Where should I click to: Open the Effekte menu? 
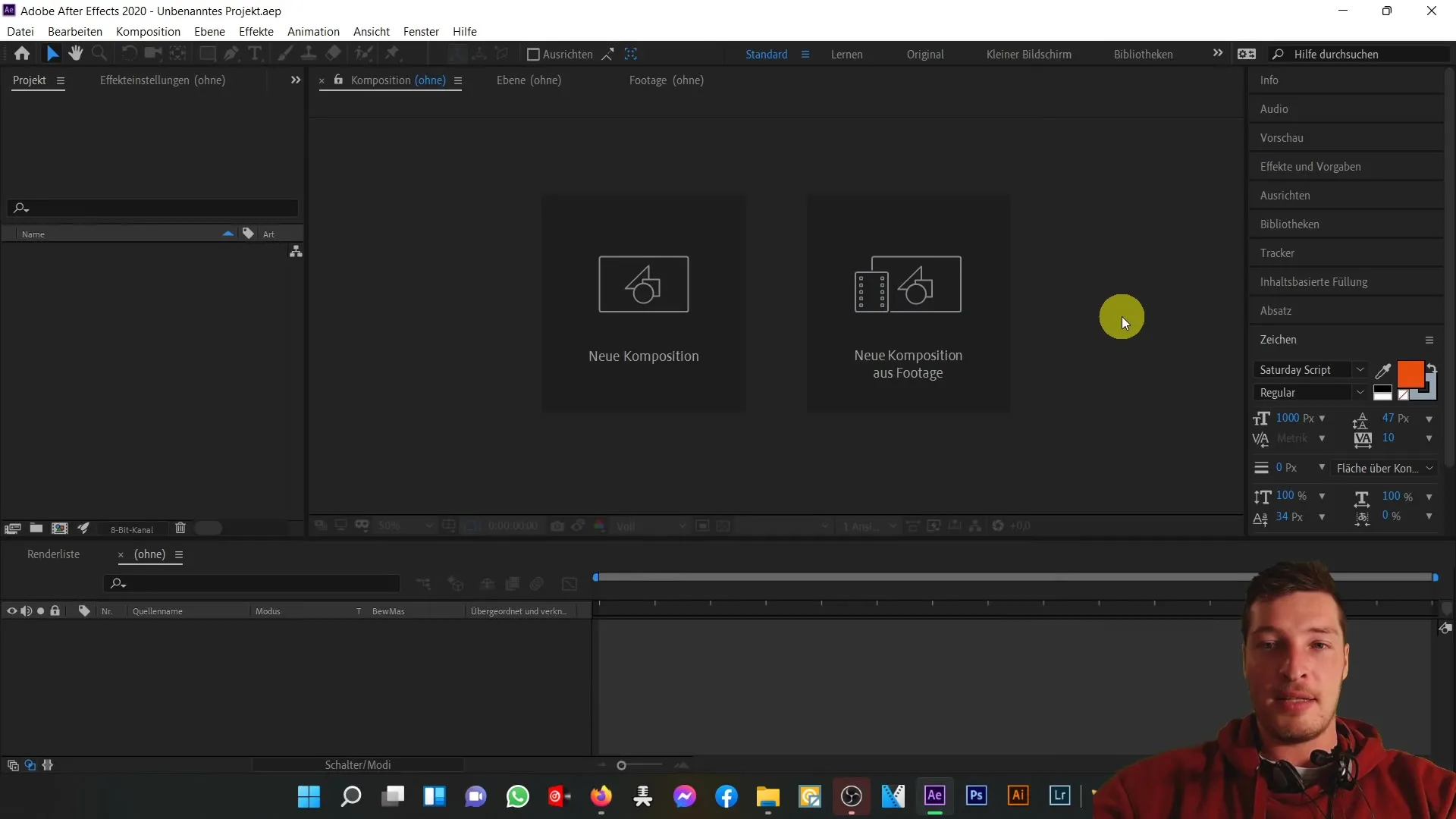pyautogui.click(x=256, y=31)
